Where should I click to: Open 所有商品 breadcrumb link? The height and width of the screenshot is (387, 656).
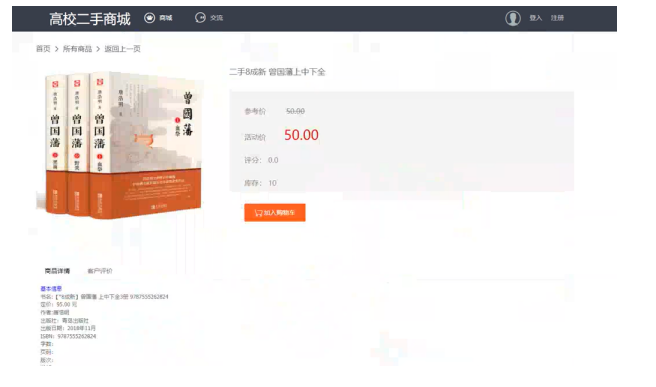[77, 49]
